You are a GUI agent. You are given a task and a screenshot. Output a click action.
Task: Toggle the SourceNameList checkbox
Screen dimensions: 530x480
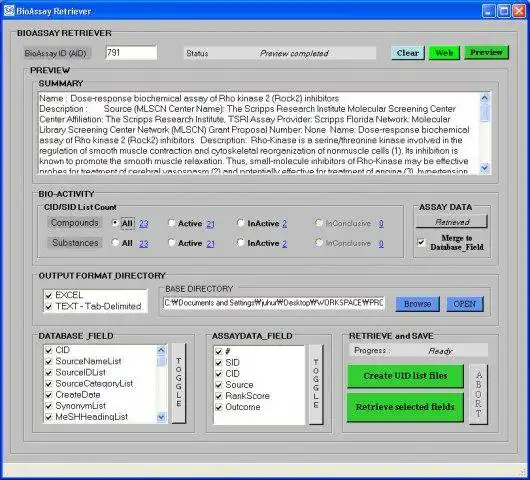coord(49,362)
